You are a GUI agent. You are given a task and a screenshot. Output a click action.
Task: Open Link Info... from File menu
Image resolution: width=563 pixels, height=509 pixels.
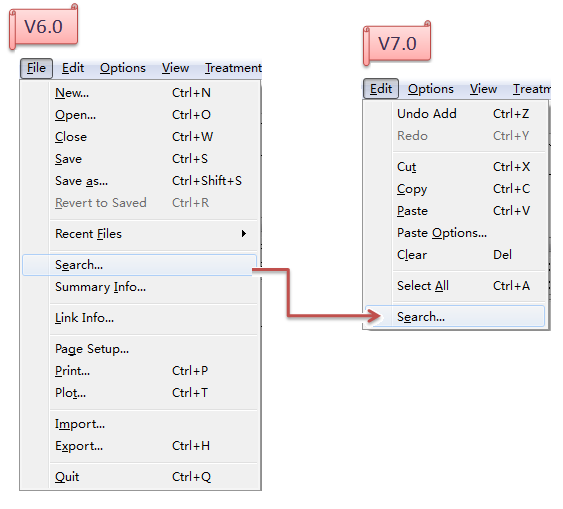[x=140, y=318]
